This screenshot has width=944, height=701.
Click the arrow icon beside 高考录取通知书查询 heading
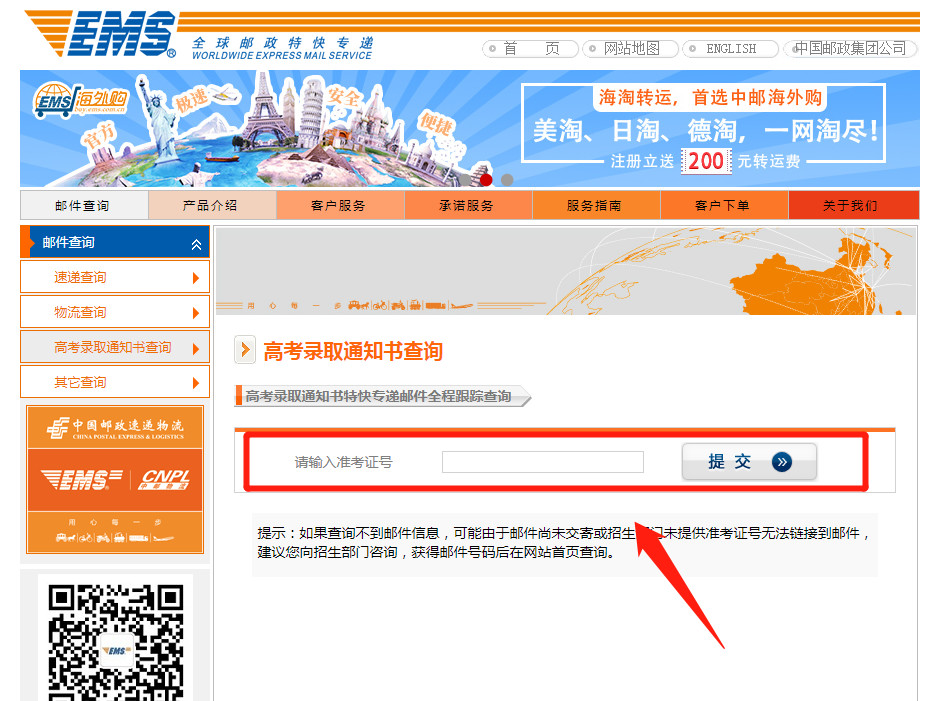[245, 350]
